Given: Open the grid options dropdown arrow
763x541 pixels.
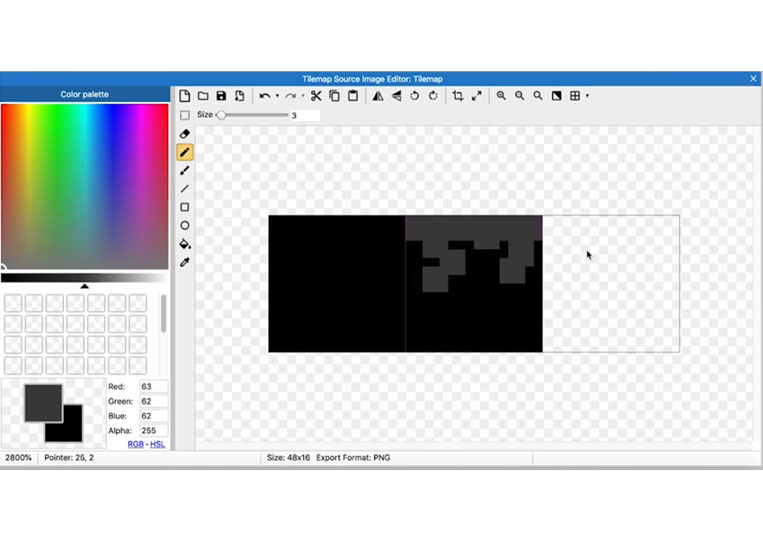Looking at the screenshot, I should (x=587, y=96).
